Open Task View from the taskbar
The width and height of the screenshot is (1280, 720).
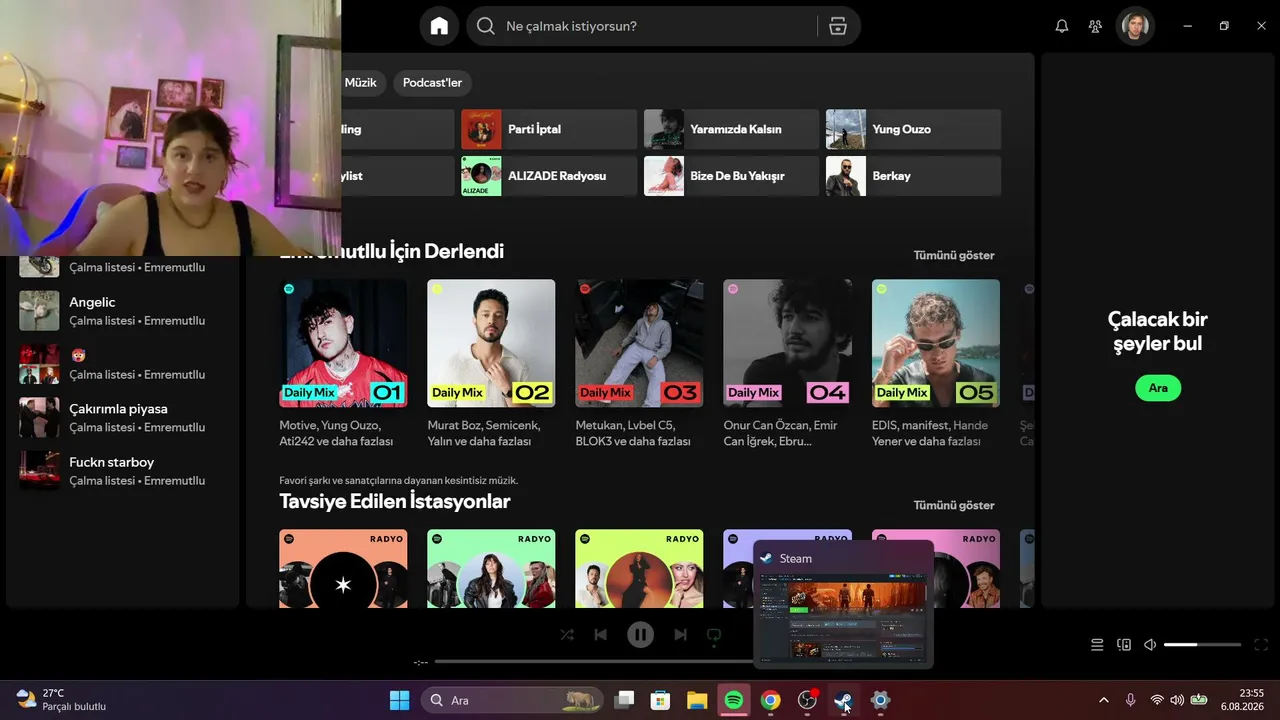tap(624, 700)
